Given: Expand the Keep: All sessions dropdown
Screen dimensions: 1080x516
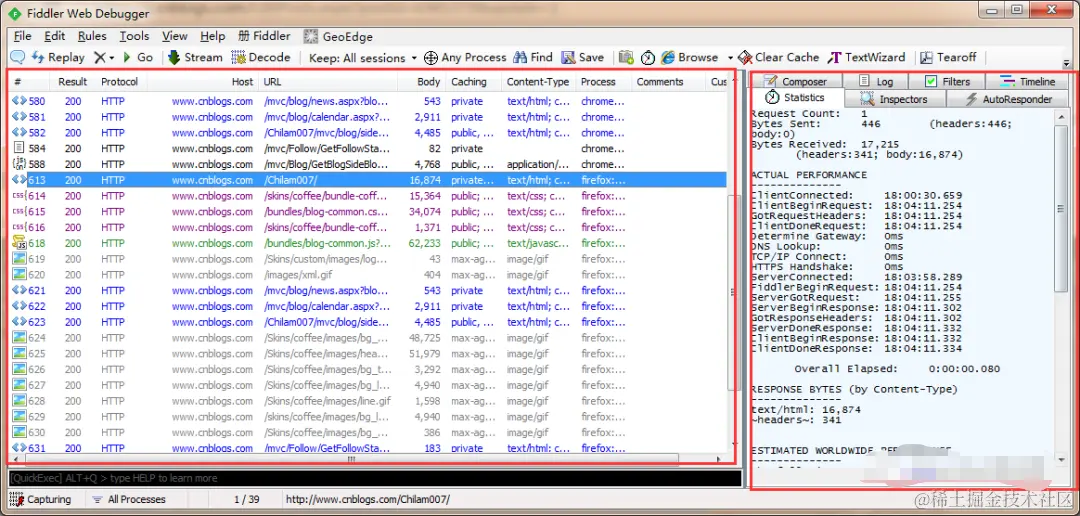Looking at the screenshot, I should [x=363, y=57].
